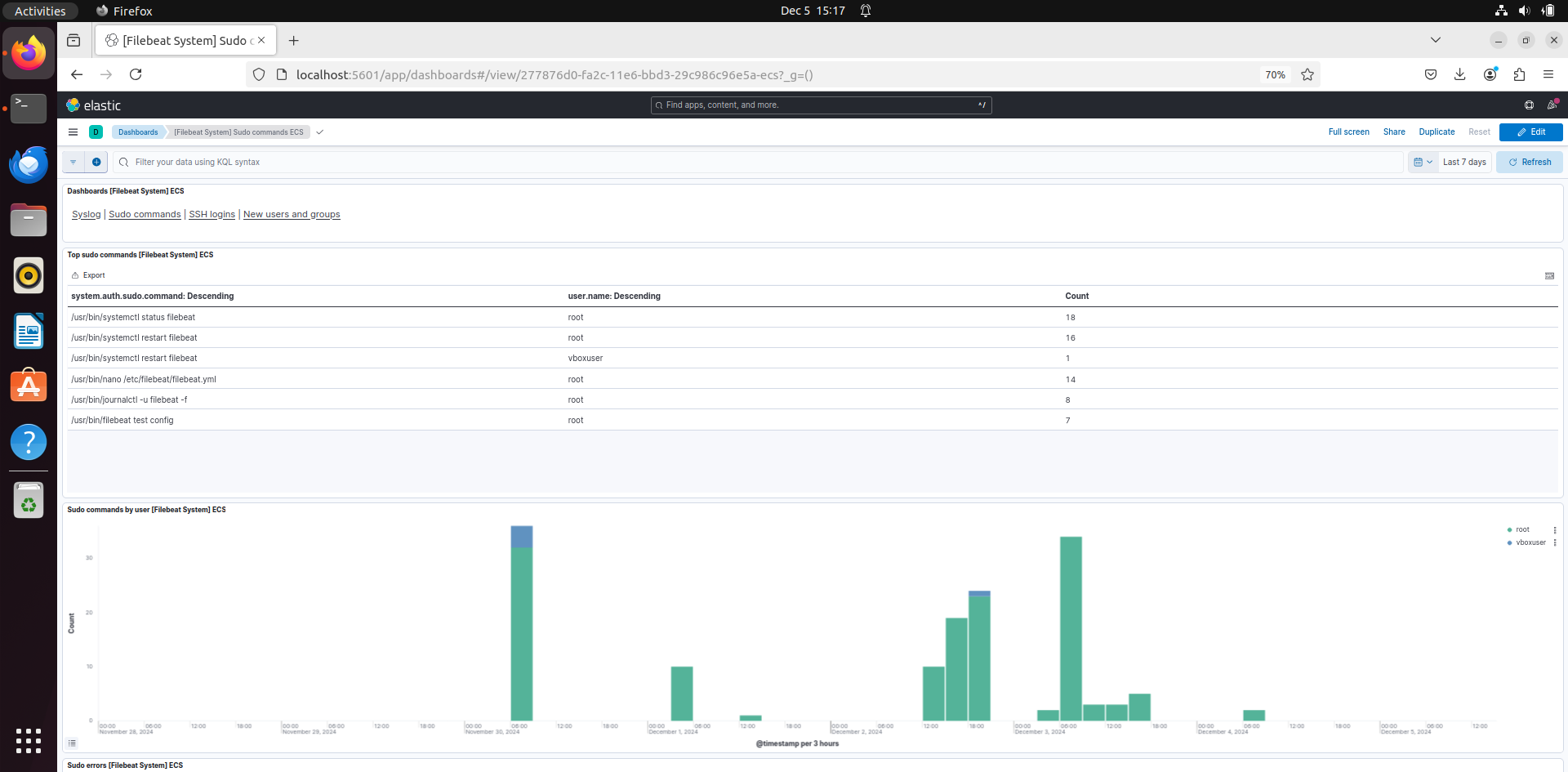The height and width of the screenshot is (772, 1568).
Task: Bookmark this page with the star
Action: click(x=1307, y=74)
